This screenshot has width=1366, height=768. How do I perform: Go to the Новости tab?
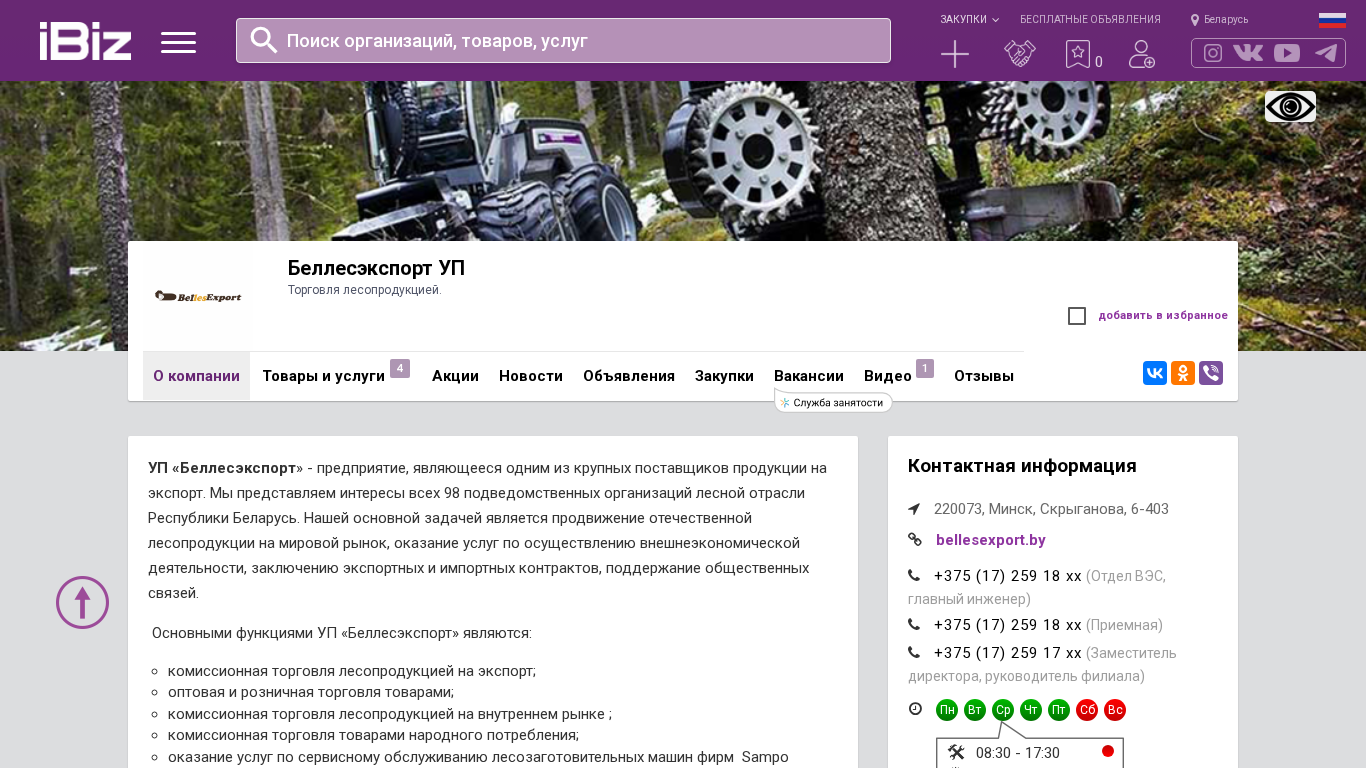(x=531, y=376)
